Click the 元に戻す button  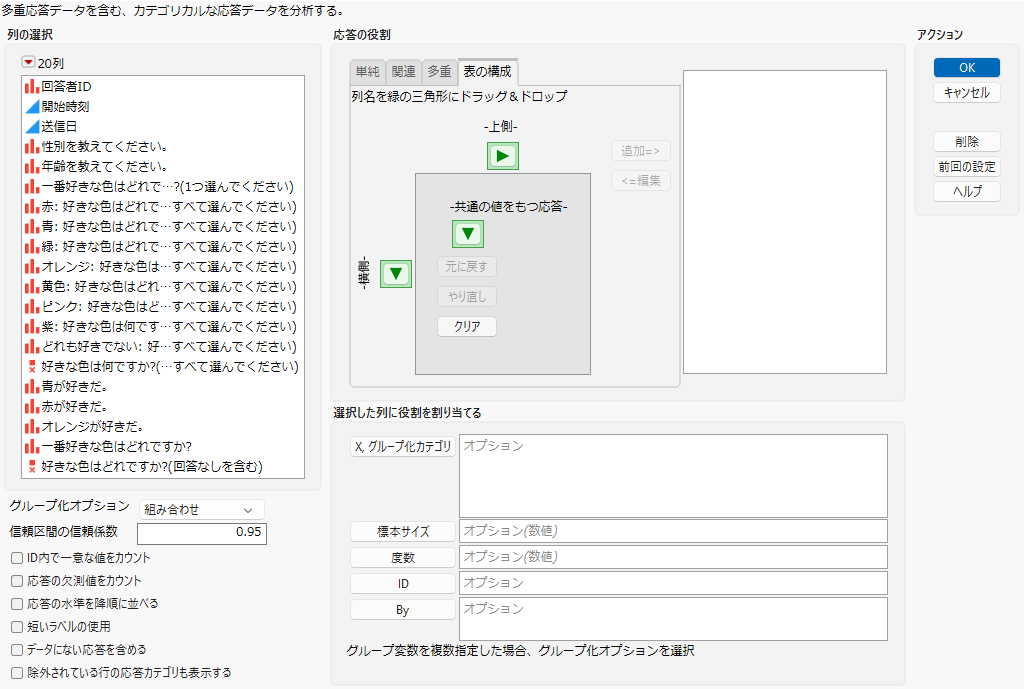tap(467, 266)
